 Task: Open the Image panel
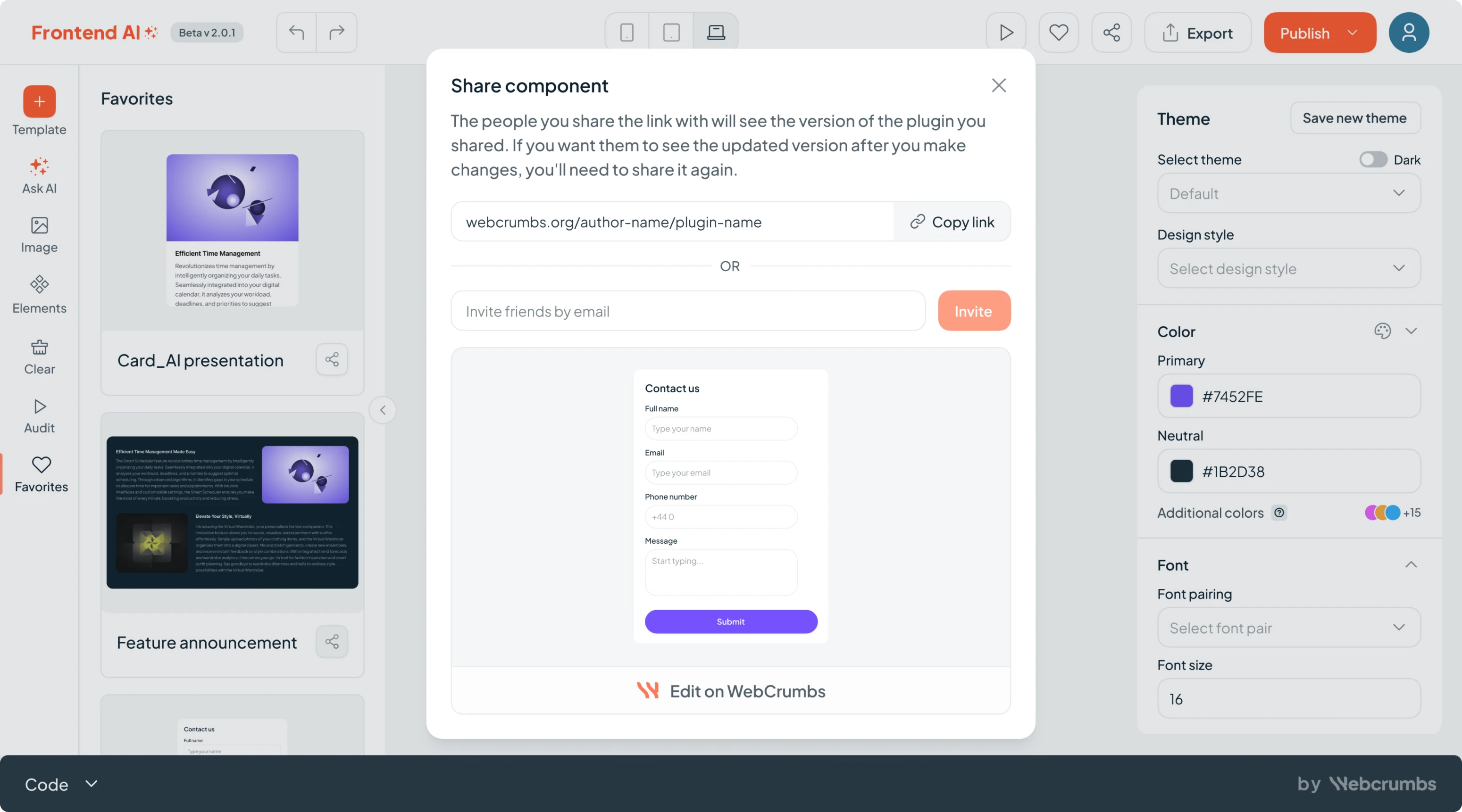coord(39,234)
